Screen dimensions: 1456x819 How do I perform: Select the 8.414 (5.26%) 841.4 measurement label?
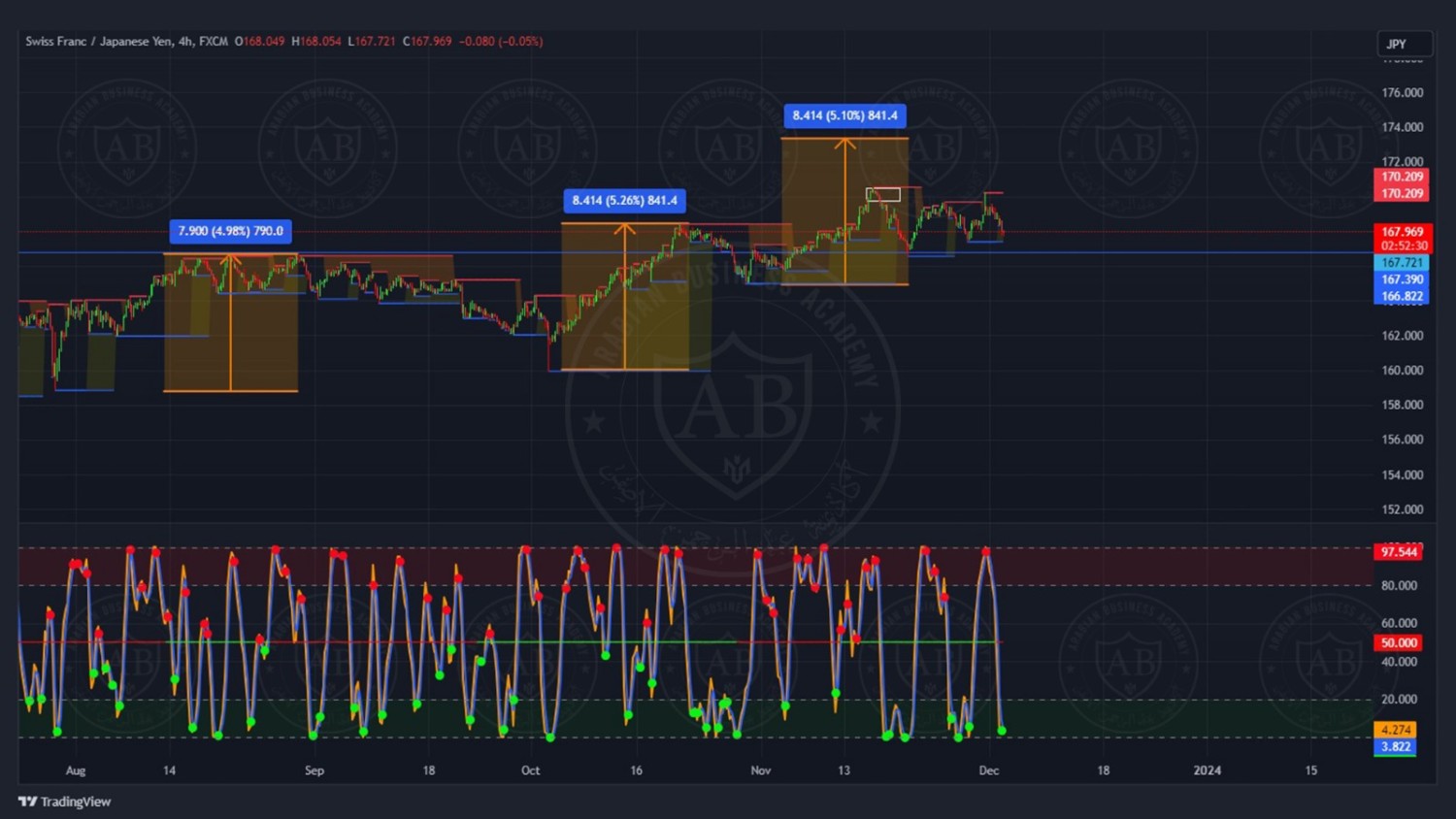[625, 201]
